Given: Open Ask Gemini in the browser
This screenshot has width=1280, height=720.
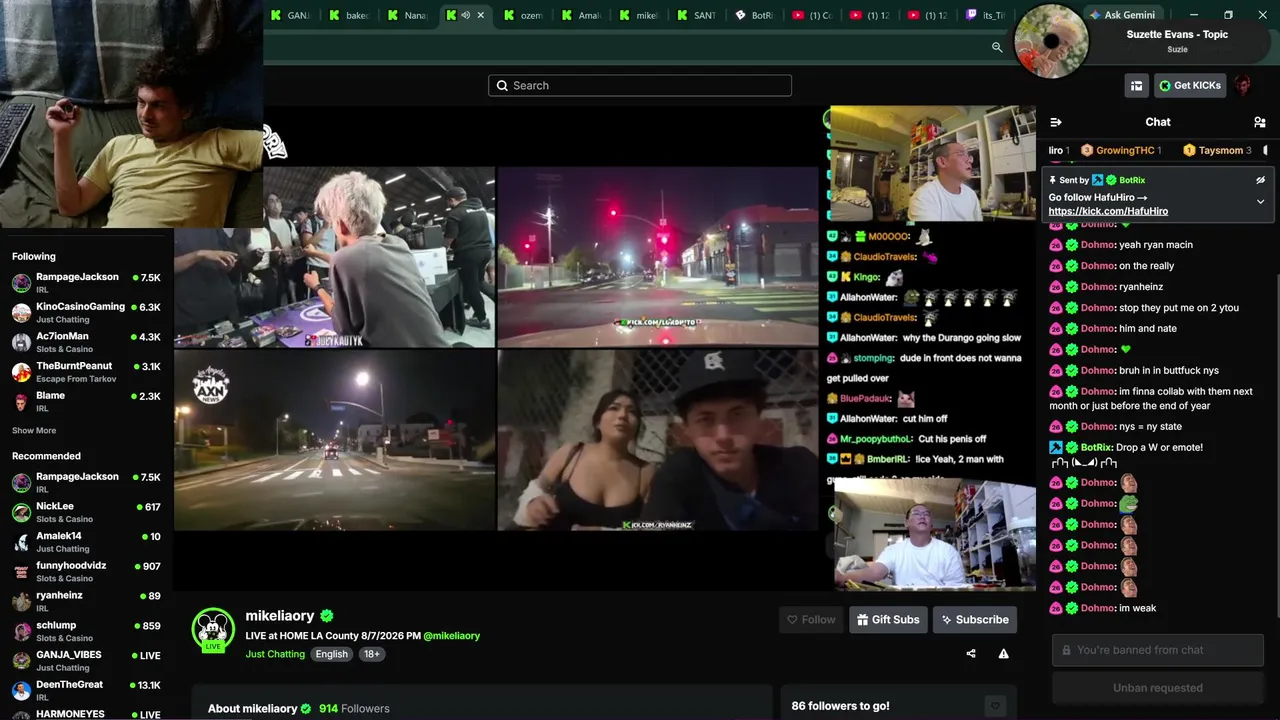Looking at the screenshot, I should tap(1122, 15).
